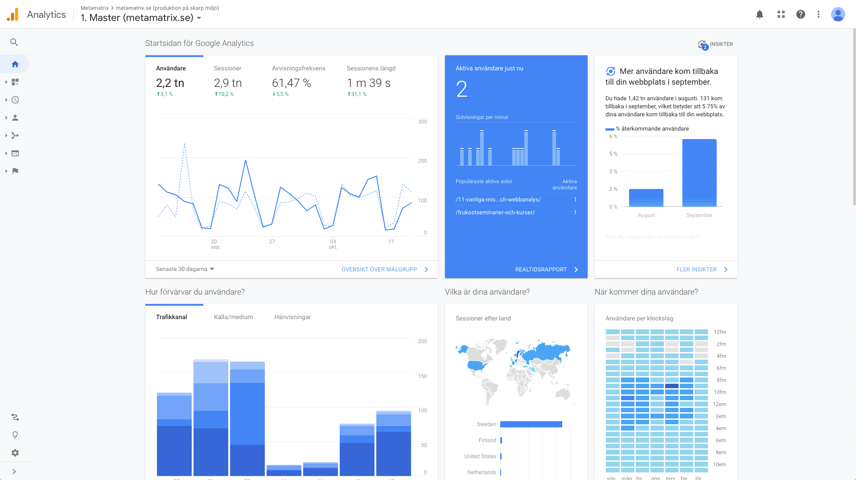The width and height of the screenshot is (856, 480).
Task: Click the search icon in the sidebar
Action: [x=14, y=42]
